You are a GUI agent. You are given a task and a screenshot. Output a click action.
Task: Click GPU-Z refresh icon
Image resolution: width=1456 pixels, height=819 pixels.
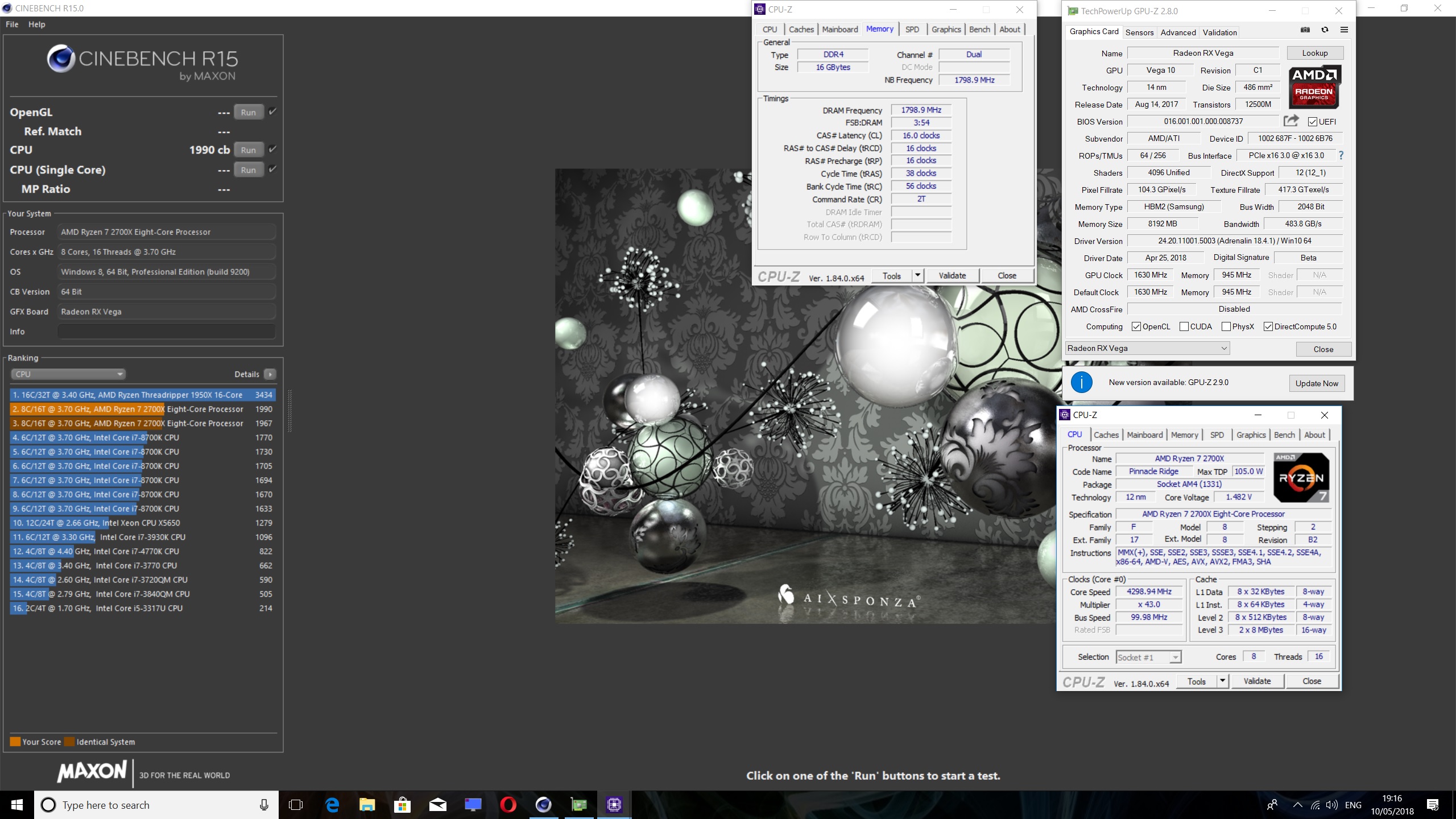coord(1325,30)
